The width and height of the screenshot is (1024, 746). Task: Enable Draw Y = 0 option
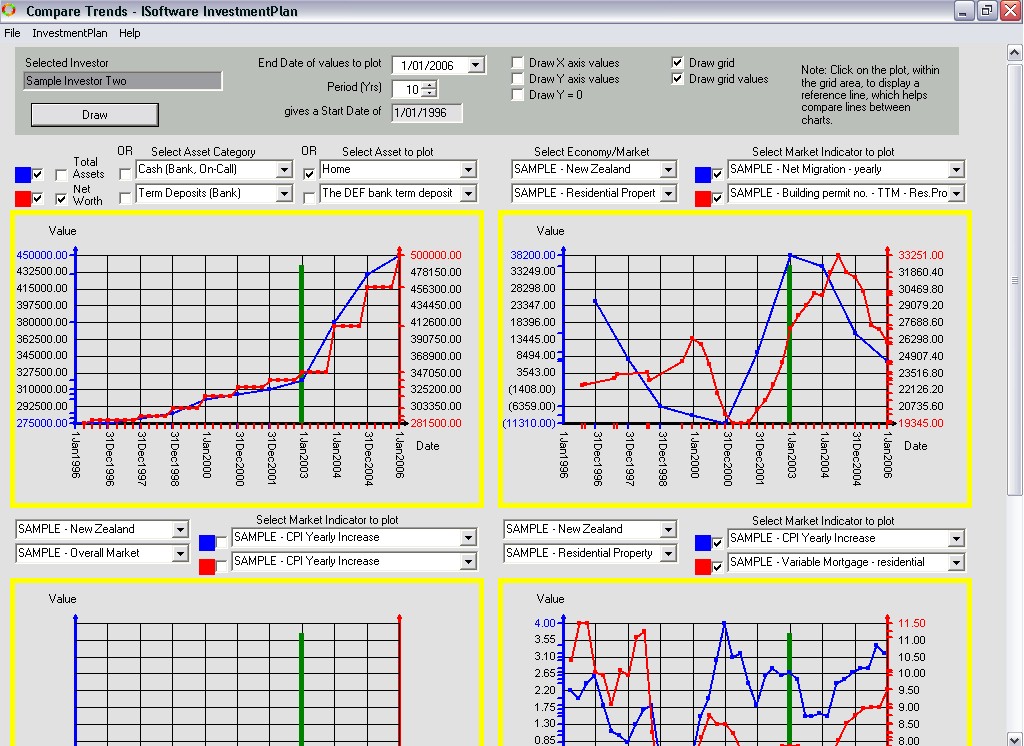pyautogui.click(x=518, y=95)
